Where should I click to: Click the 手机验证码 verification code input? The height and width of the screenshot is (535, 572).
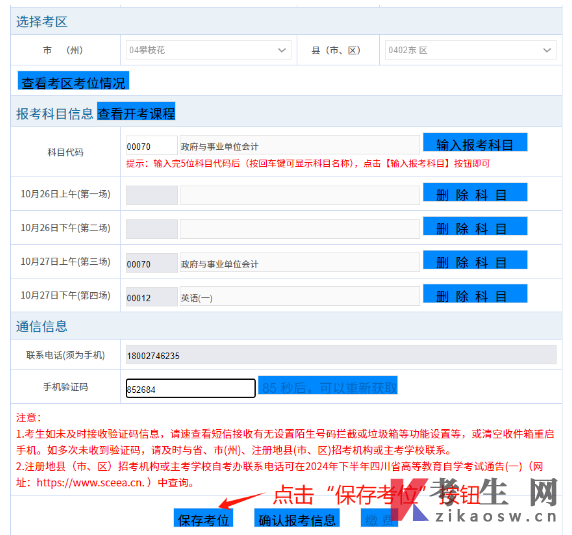point(190,388)
